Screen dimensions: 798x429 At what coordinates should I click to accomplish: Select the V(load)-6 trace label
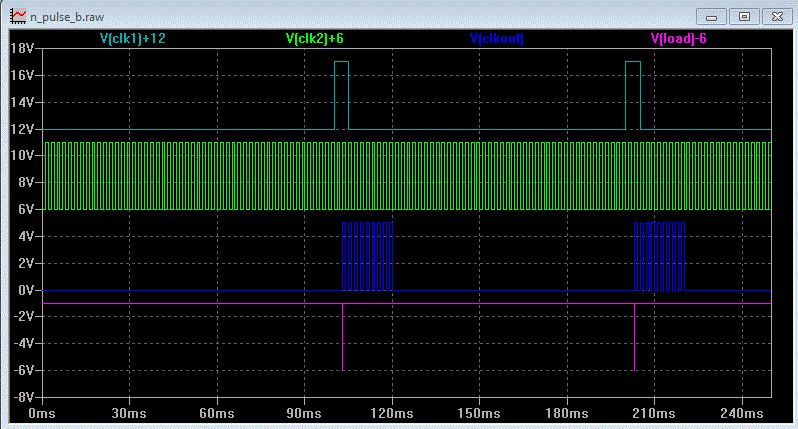(x=678, y=39)
